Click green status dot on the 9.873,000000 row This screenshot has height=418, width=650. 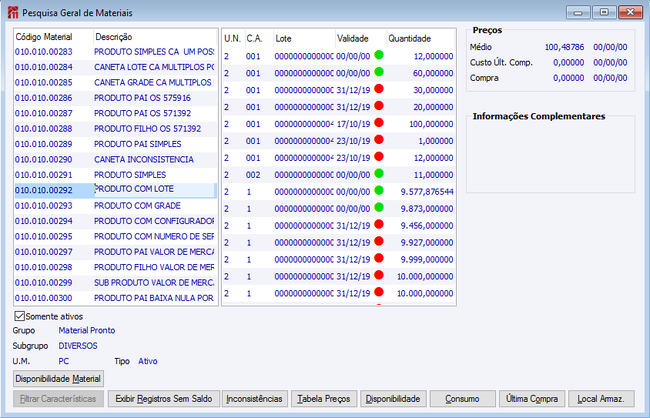click(379, 207)
